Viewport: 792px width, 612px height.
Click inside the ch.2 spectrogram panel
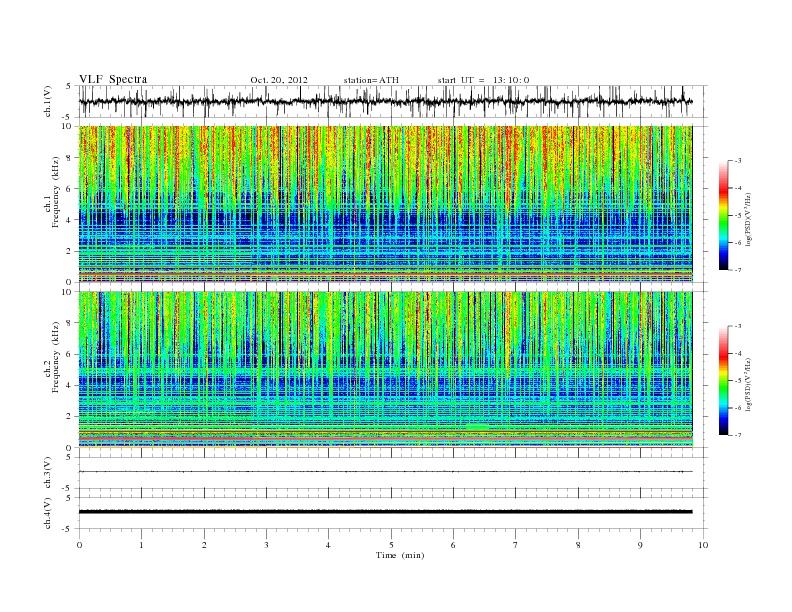[x=385, y=369]
